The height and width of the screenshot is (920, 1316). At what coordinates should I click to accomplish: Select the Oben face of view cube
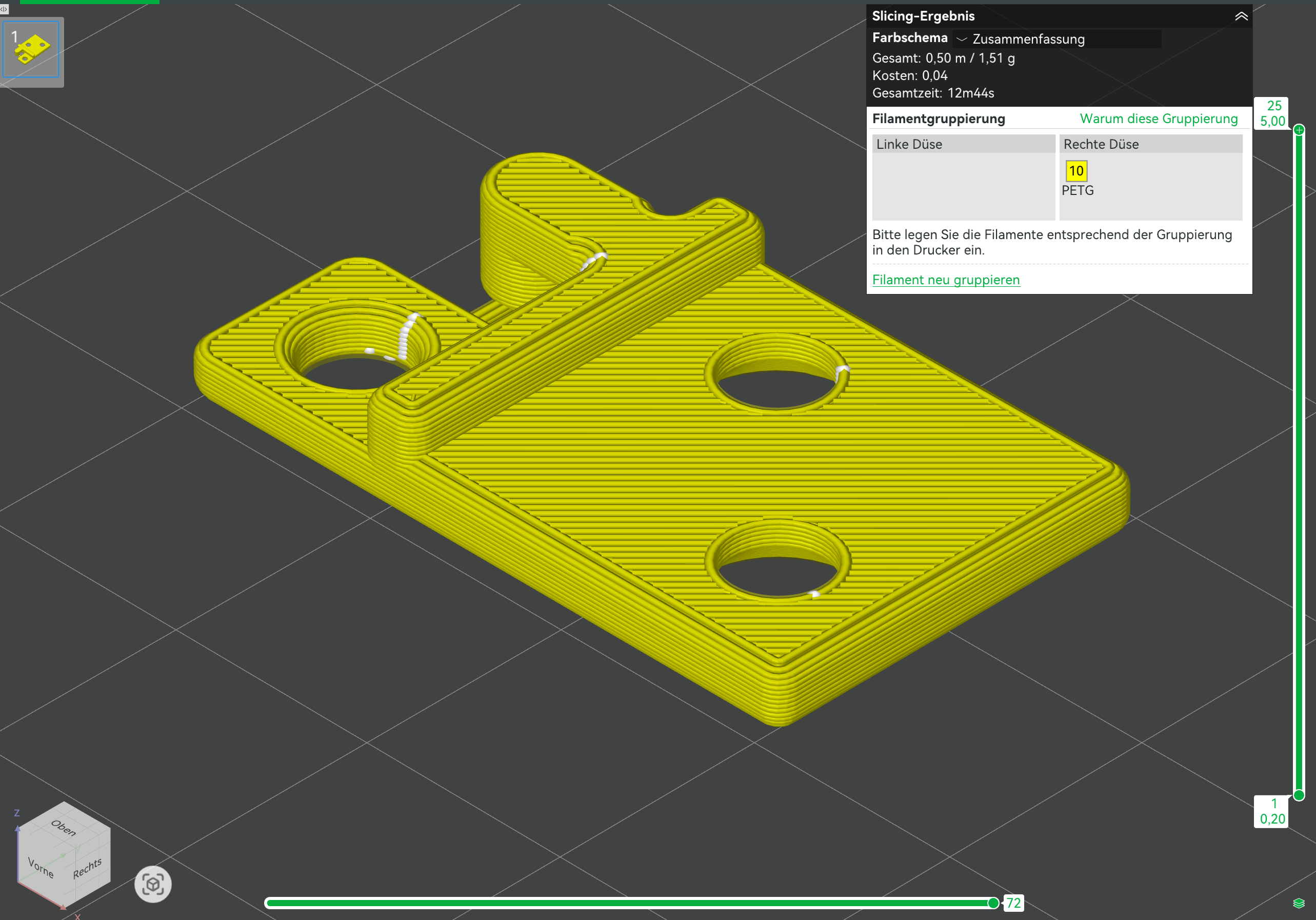pos(63,828)
